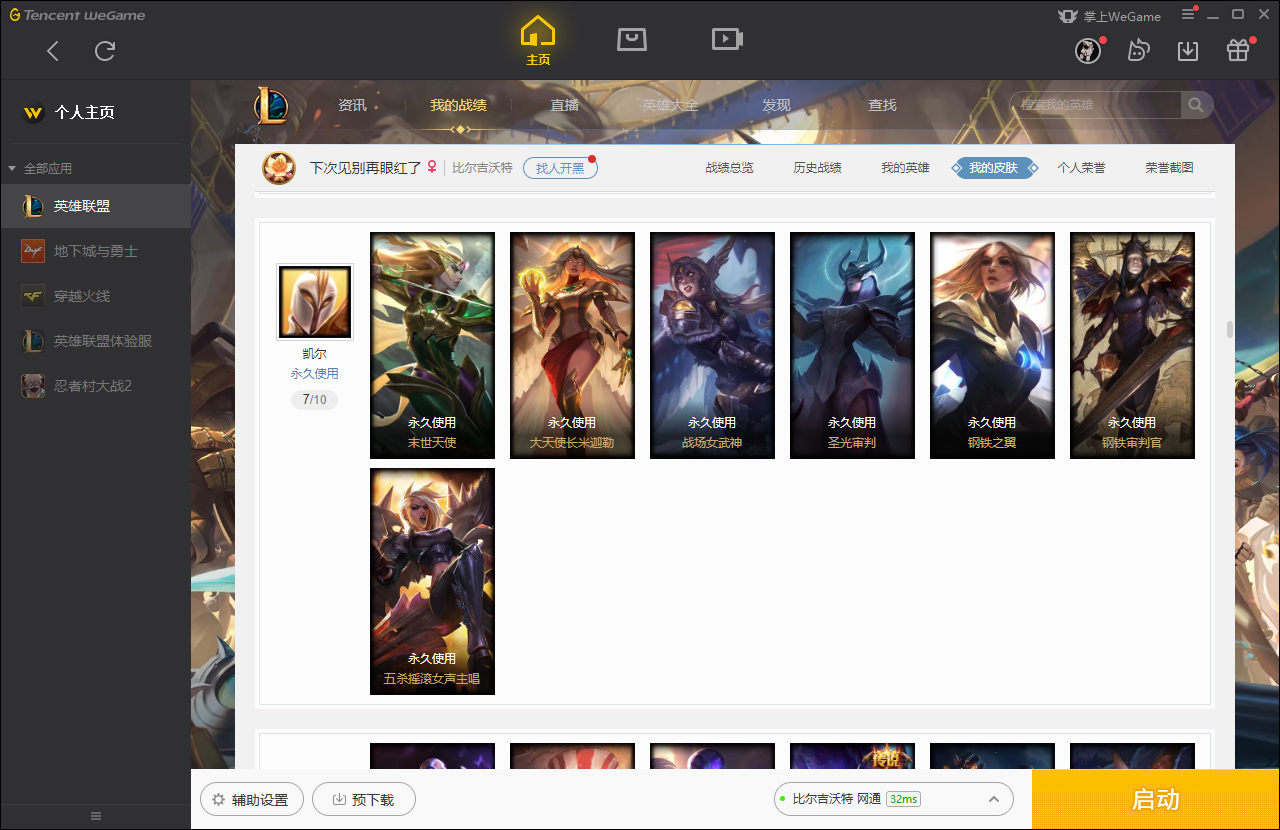Select 英雄联盟体验服 in sidebar

click(95, 341)
